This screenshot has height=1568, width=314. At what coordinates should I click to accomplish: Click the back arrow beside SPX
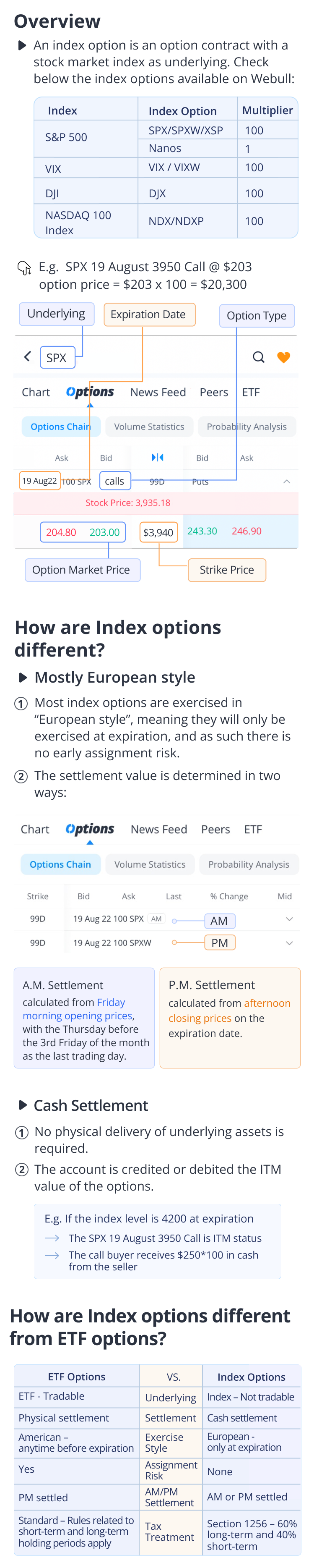click(x=27, y=356)
